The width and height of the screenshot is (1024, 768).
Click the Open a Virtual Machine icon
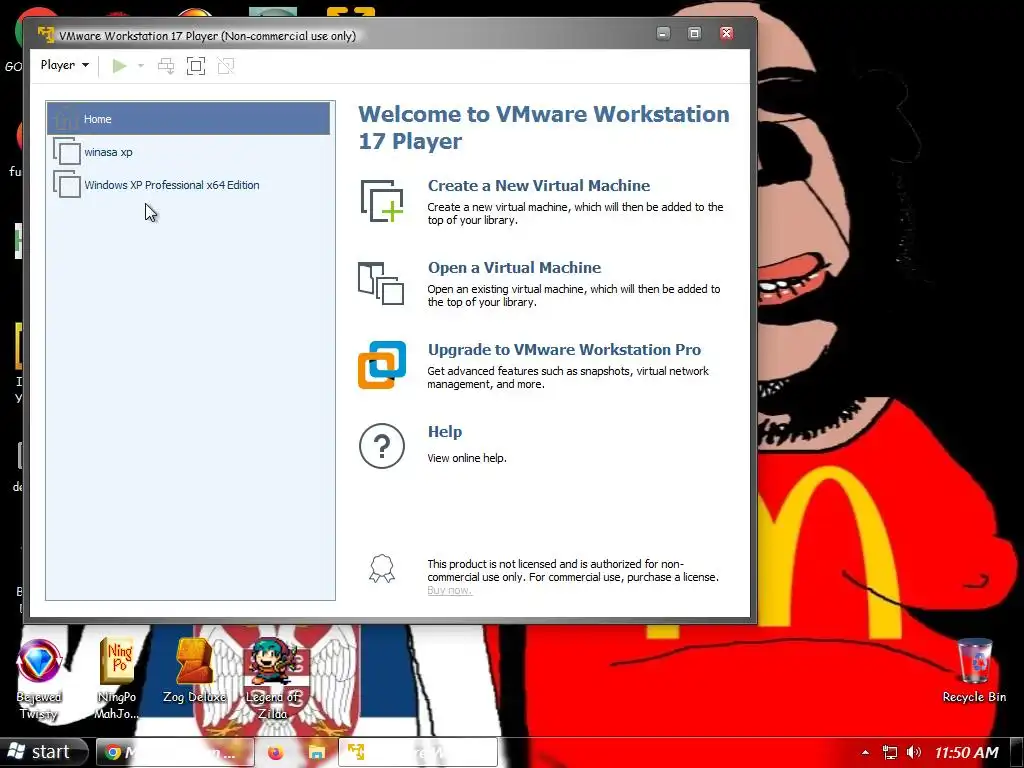(381, 283)
